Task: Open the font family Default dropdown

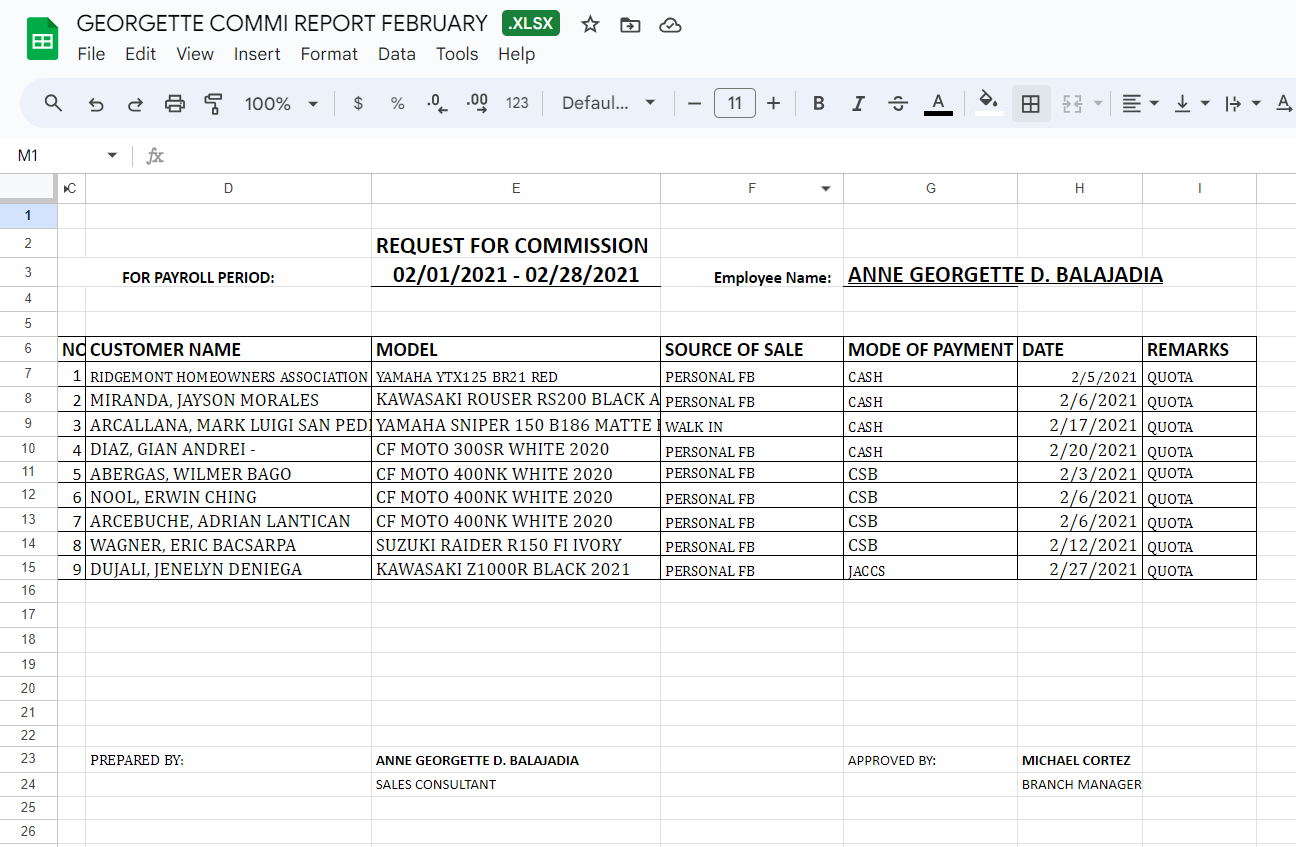Action: tap(608, 103)
